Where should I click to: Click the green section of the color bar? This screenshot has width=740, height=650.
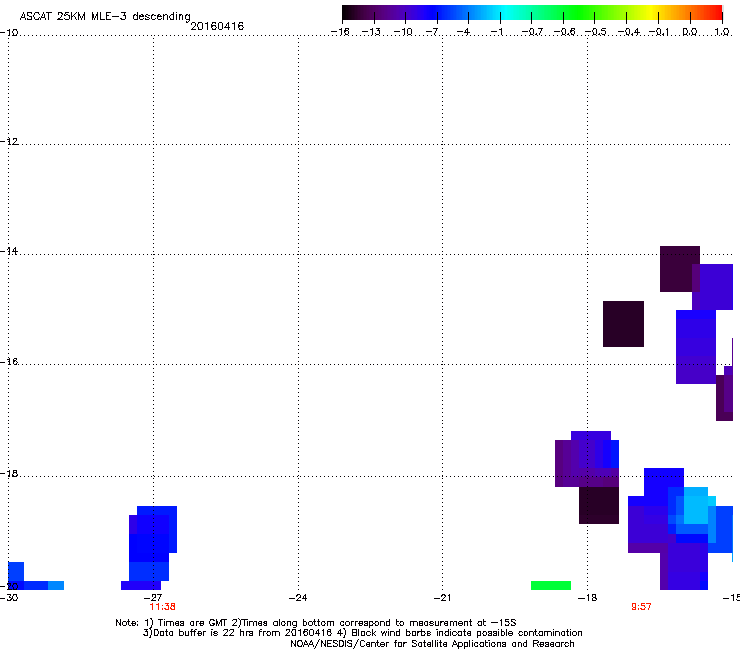[580, 13]
